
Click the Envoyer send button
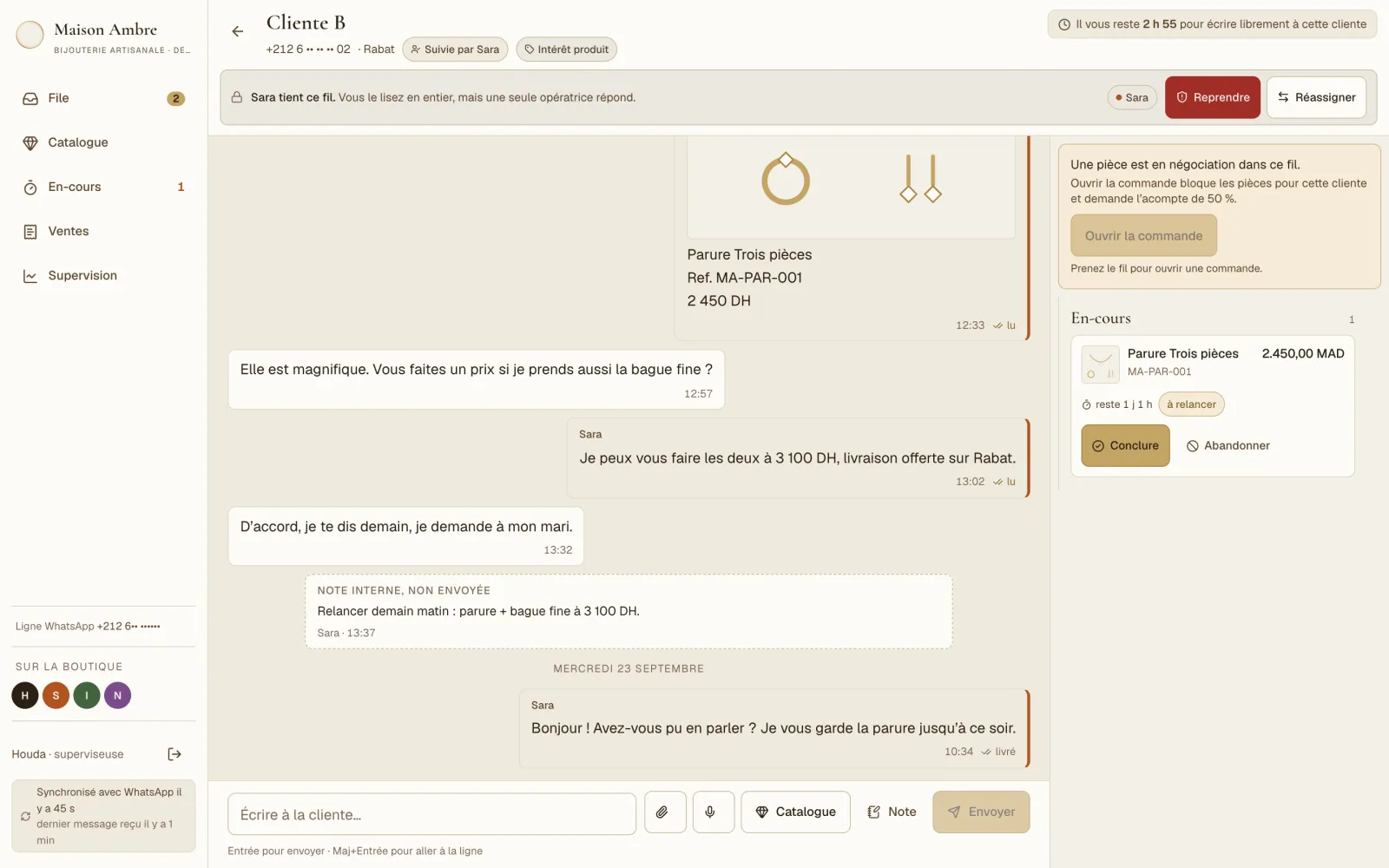click(981, 812)
